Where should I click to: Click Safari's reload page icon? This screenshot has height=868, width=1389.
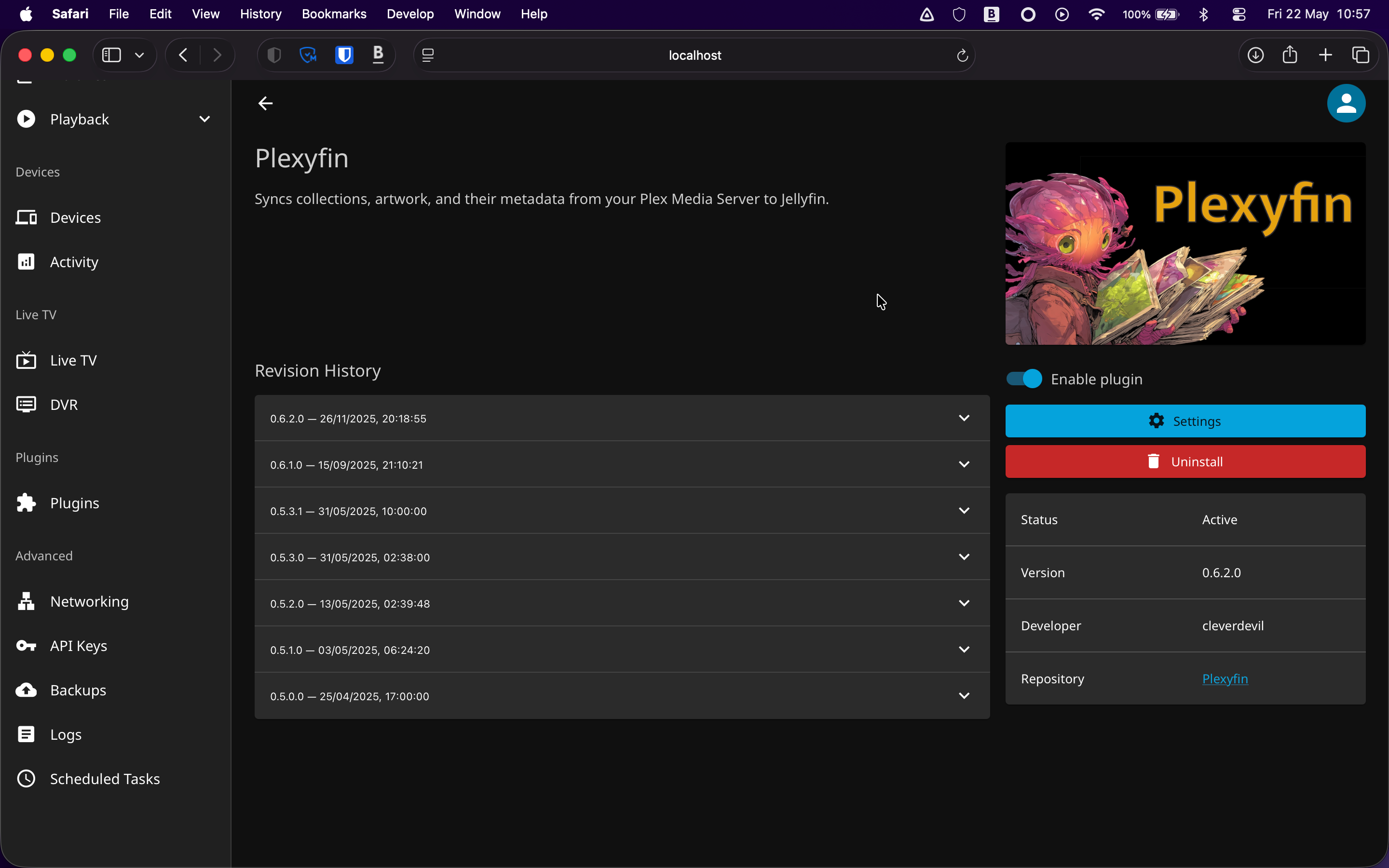(x=963, y=55)
